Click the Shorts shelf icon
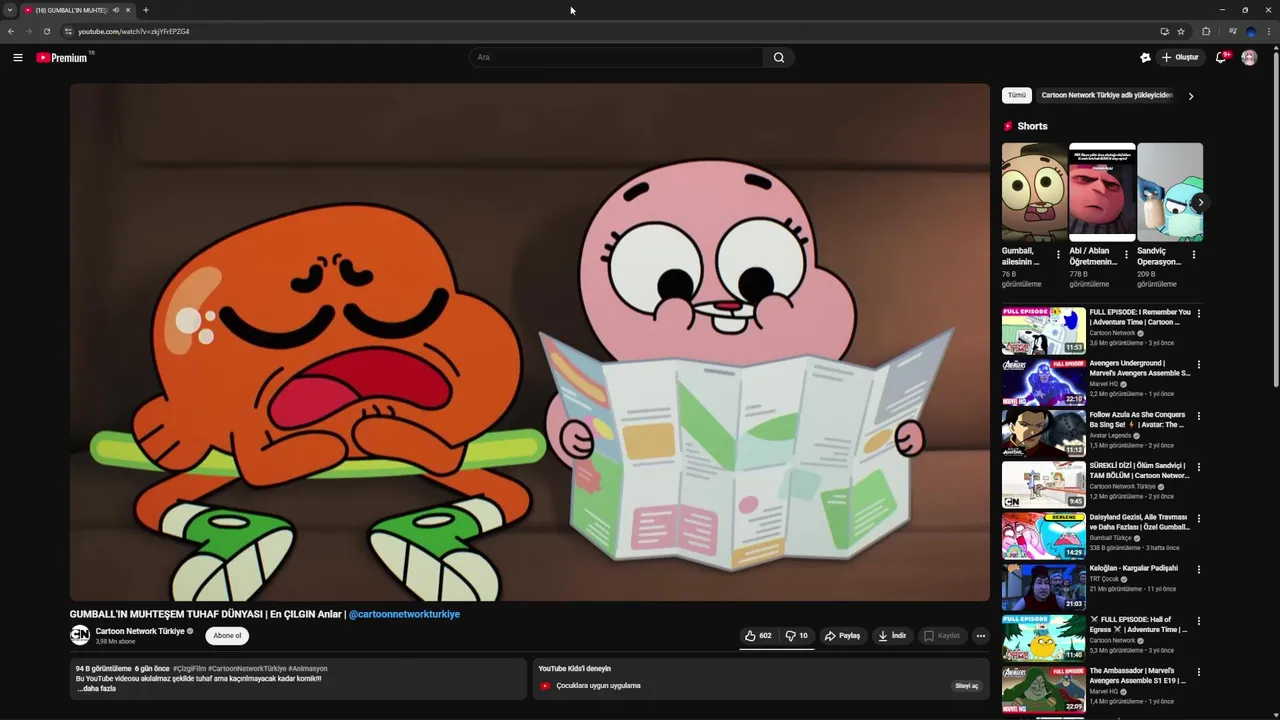 click(1008, 126)
